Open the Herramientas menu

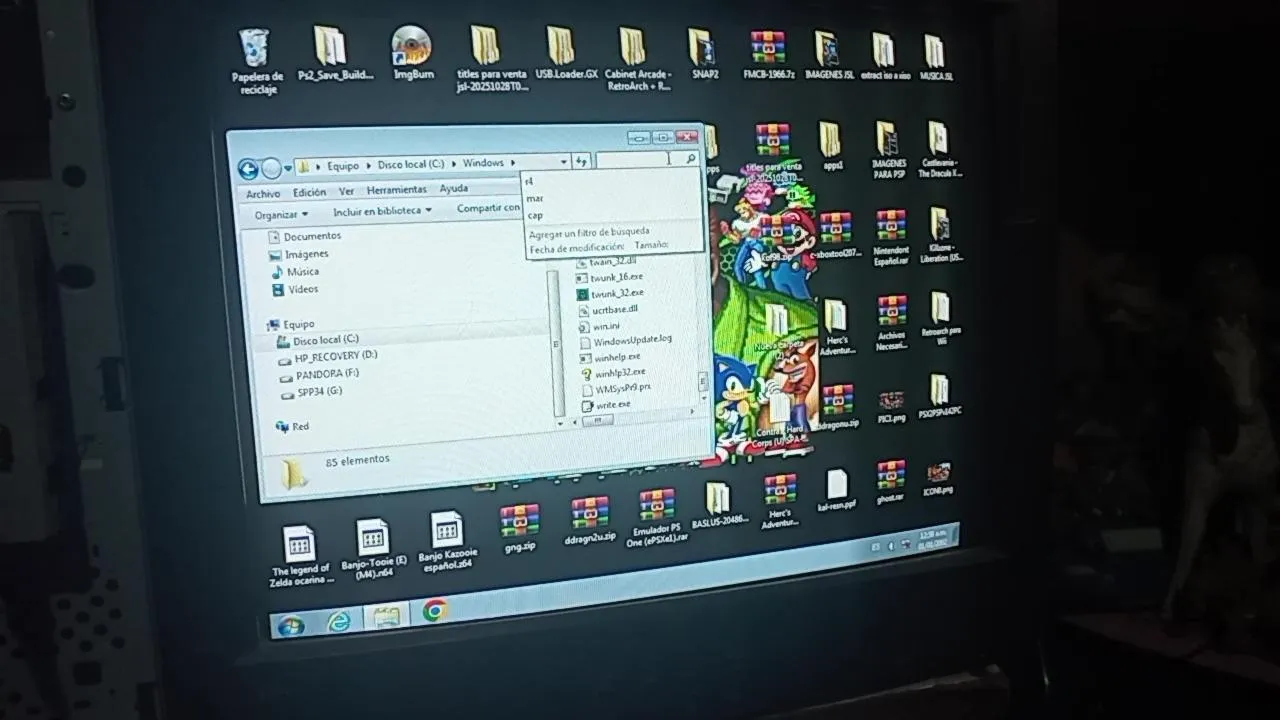click(396, 190)
